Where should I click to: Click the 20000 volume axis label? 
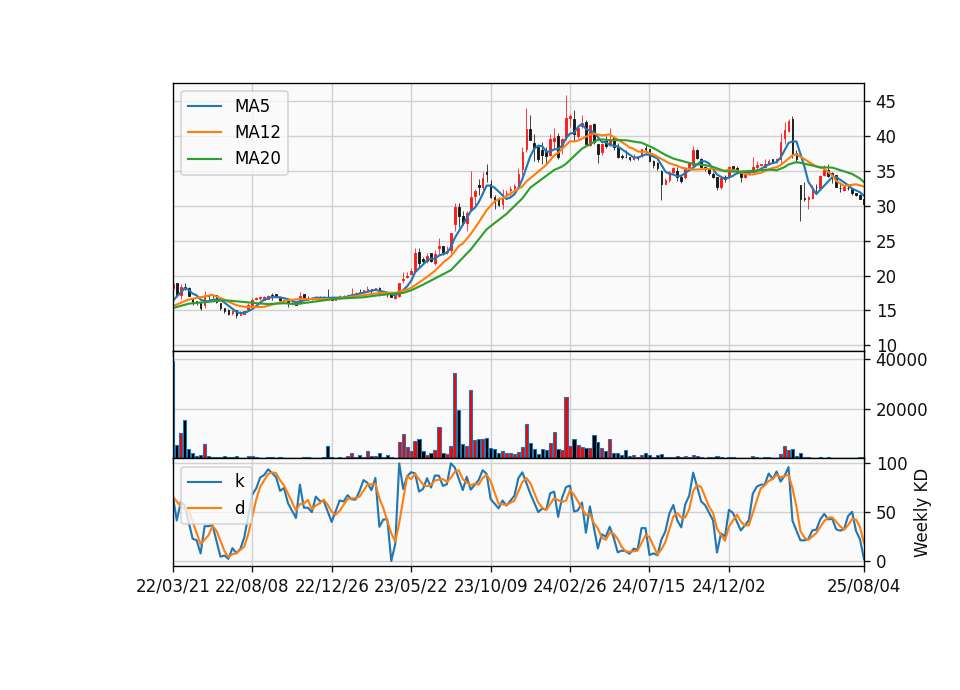pos(901,410)
